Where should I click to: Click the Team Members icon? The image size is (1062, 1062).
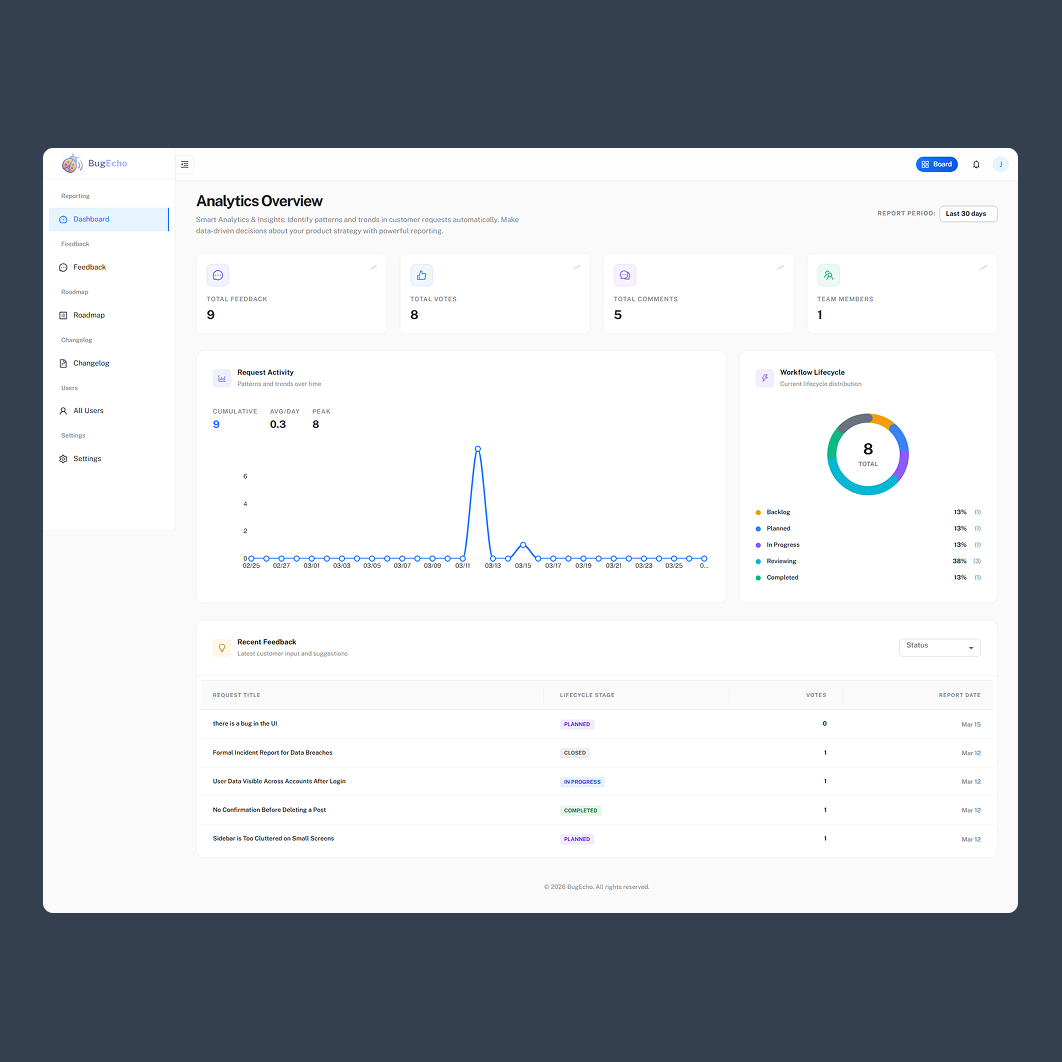[x=828, y=274]
